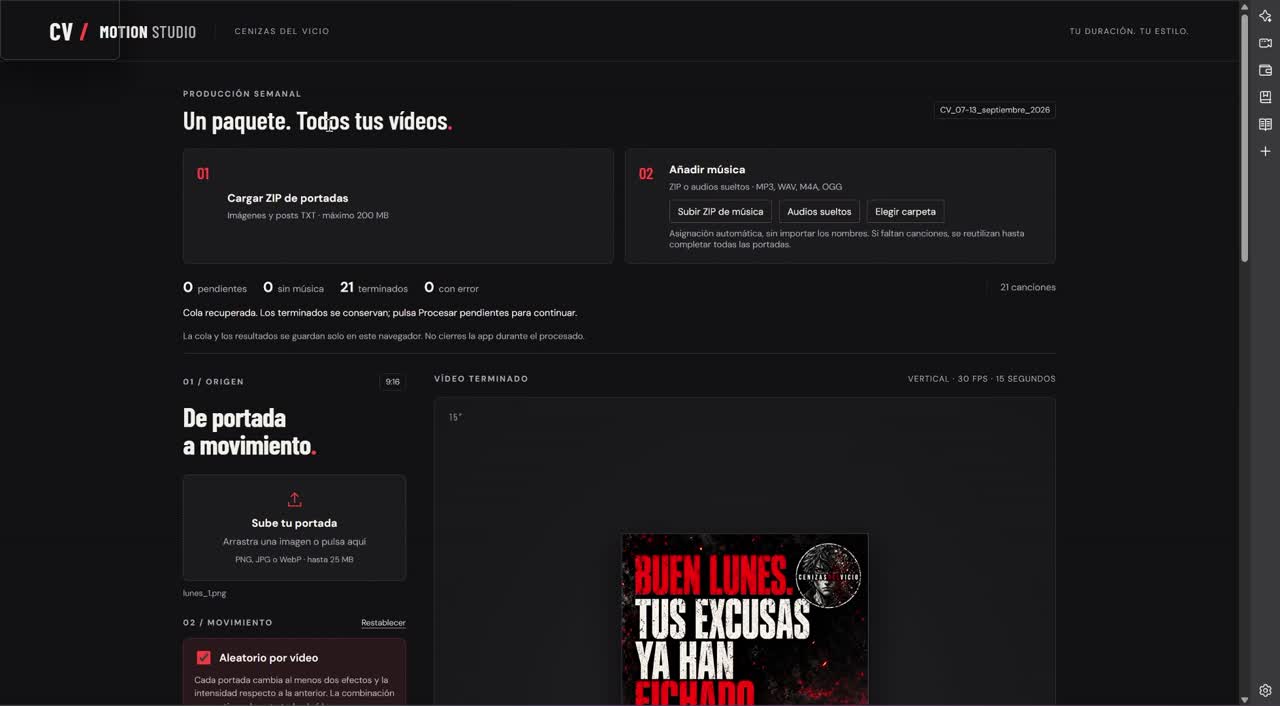Click the 01 / ORIGEN section label

tap(213, 382)
